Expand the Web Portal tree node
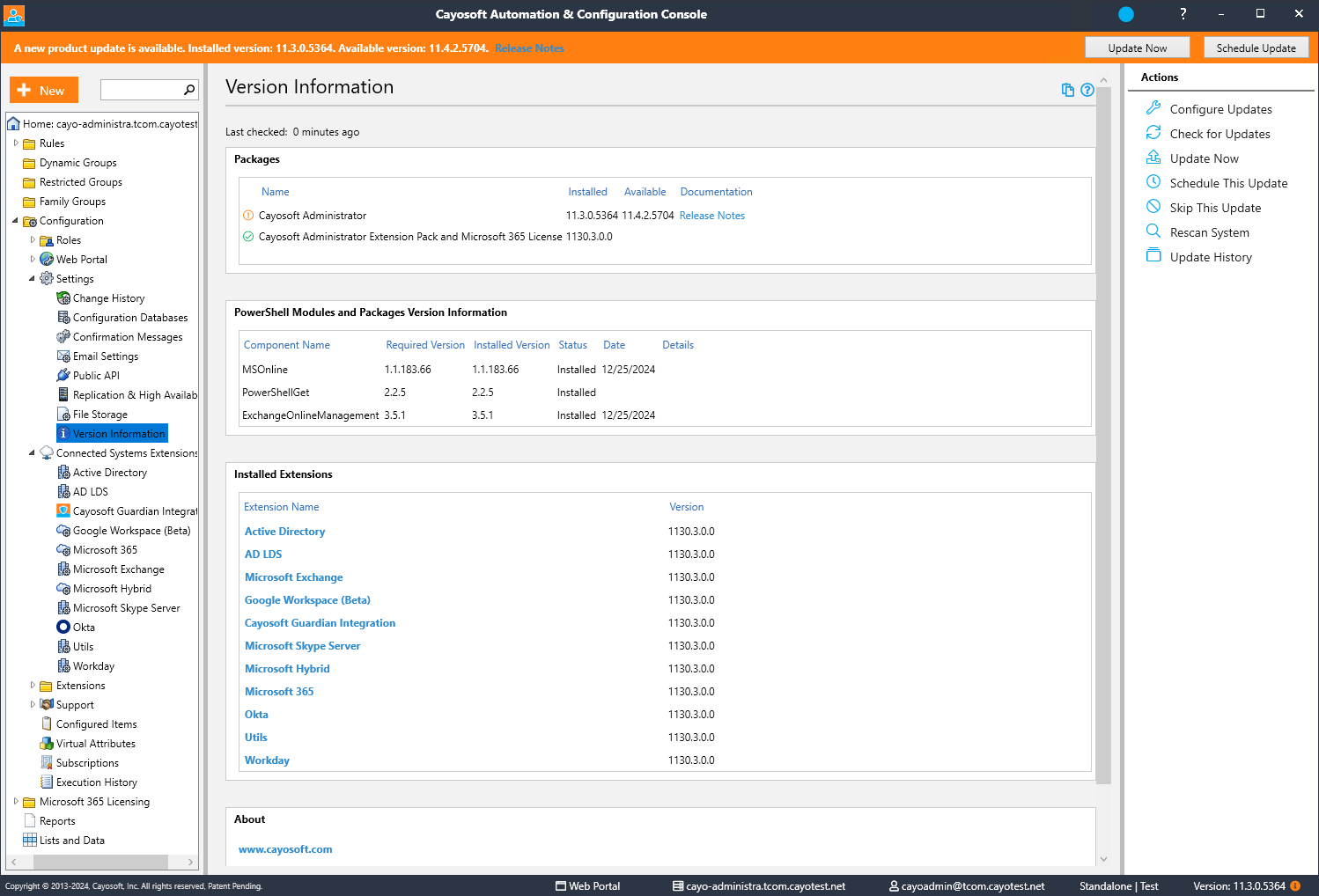Image resolution: width=1319 pixels, height=896 pixels. (33, 259)
